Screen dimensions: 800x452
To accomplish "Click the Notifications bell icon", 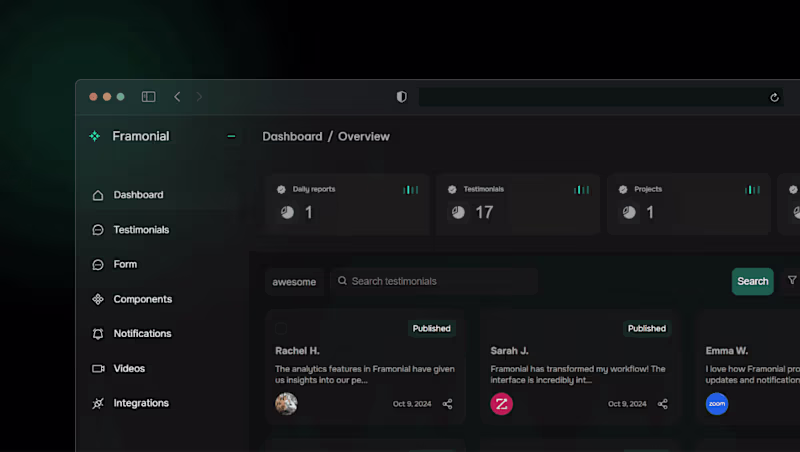I will [98, 334].
